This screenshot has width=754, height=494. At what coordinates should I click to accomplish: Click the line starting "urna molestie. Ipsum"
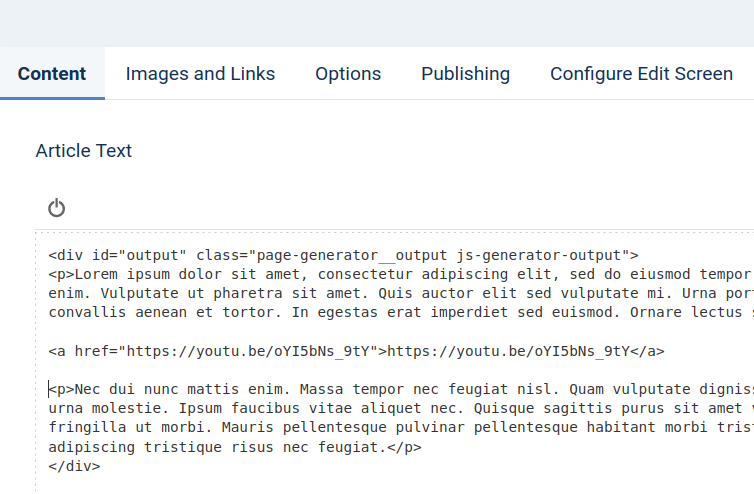point(401,408)
